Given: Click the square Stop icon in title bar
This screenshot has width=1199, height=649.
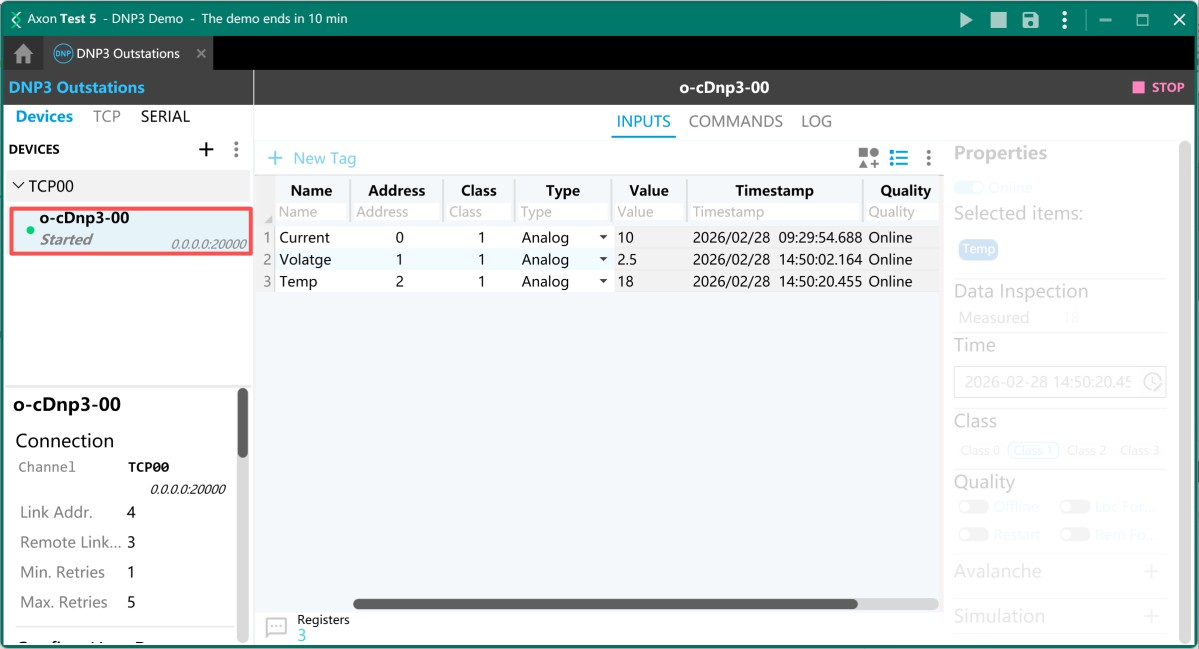Looking at the screenshot, I should tap(998, 19).
